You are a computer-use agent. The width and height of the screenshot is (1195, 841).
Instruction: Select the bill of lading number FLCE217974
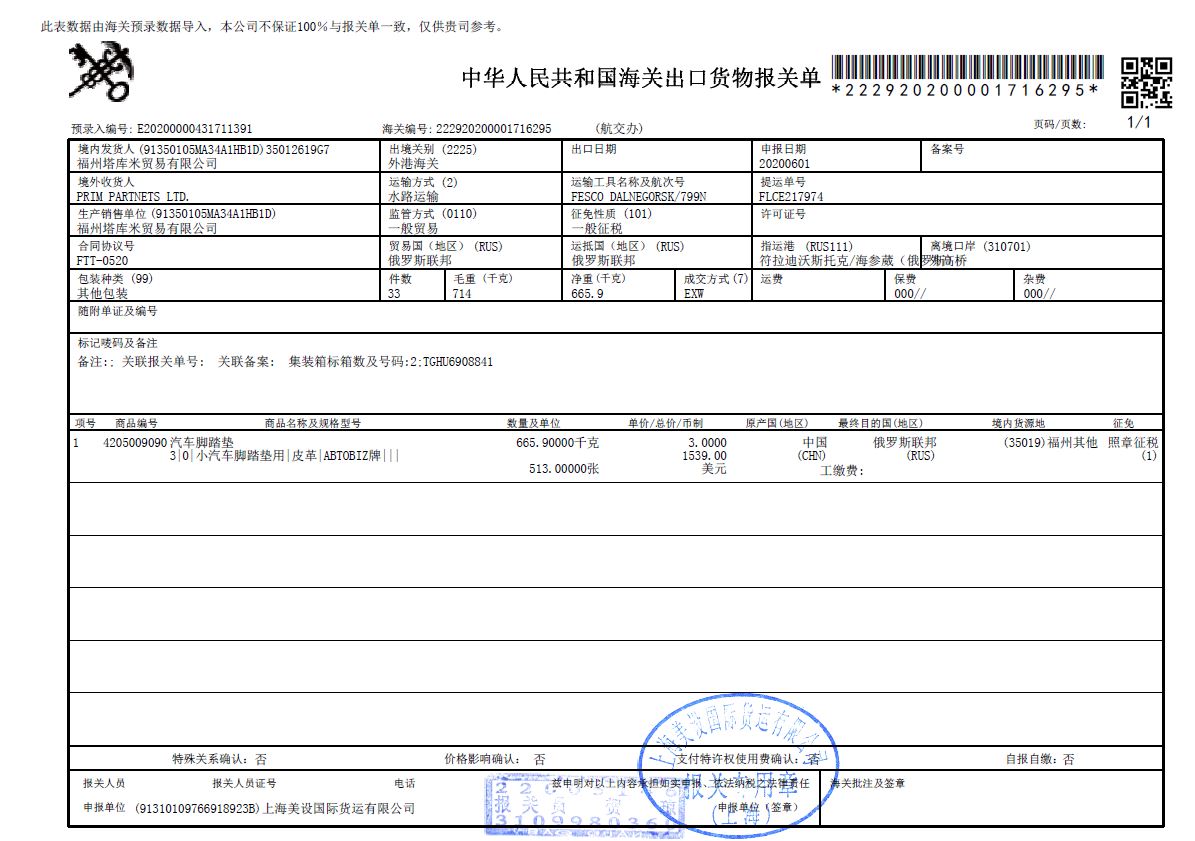[791, 197]
